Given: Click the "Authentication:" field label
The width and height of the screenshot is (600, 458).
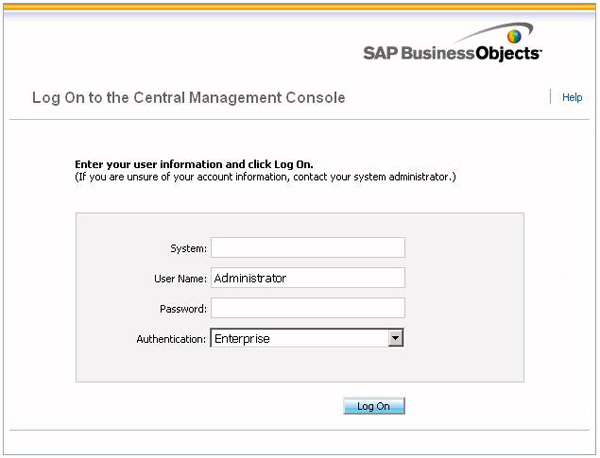Looking at the screenshot, I should coord(171,339).
